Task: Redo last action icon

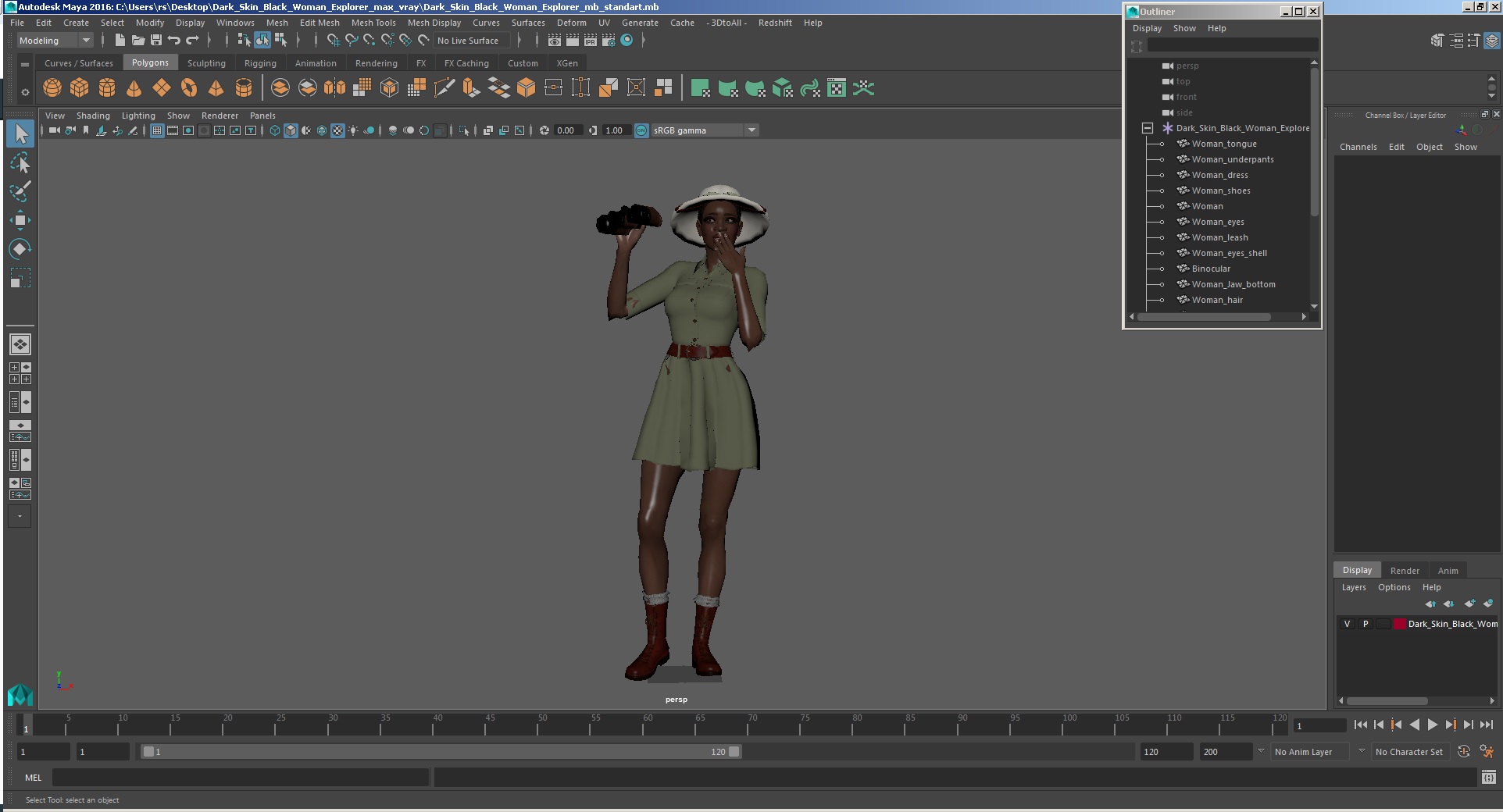Action: tap(192, 41)
